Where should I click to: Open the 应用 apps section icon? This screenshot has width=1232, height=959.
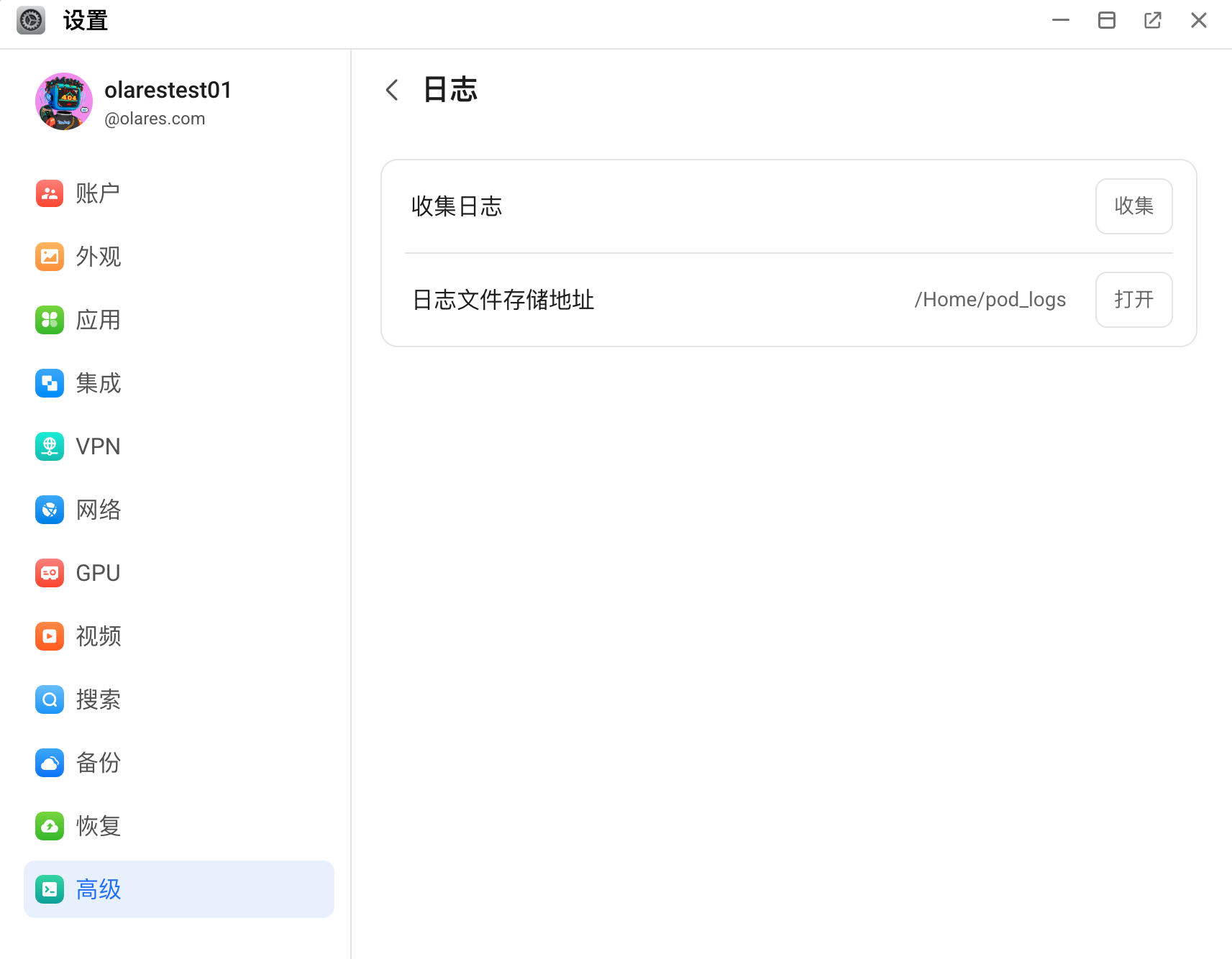(49, 320)
